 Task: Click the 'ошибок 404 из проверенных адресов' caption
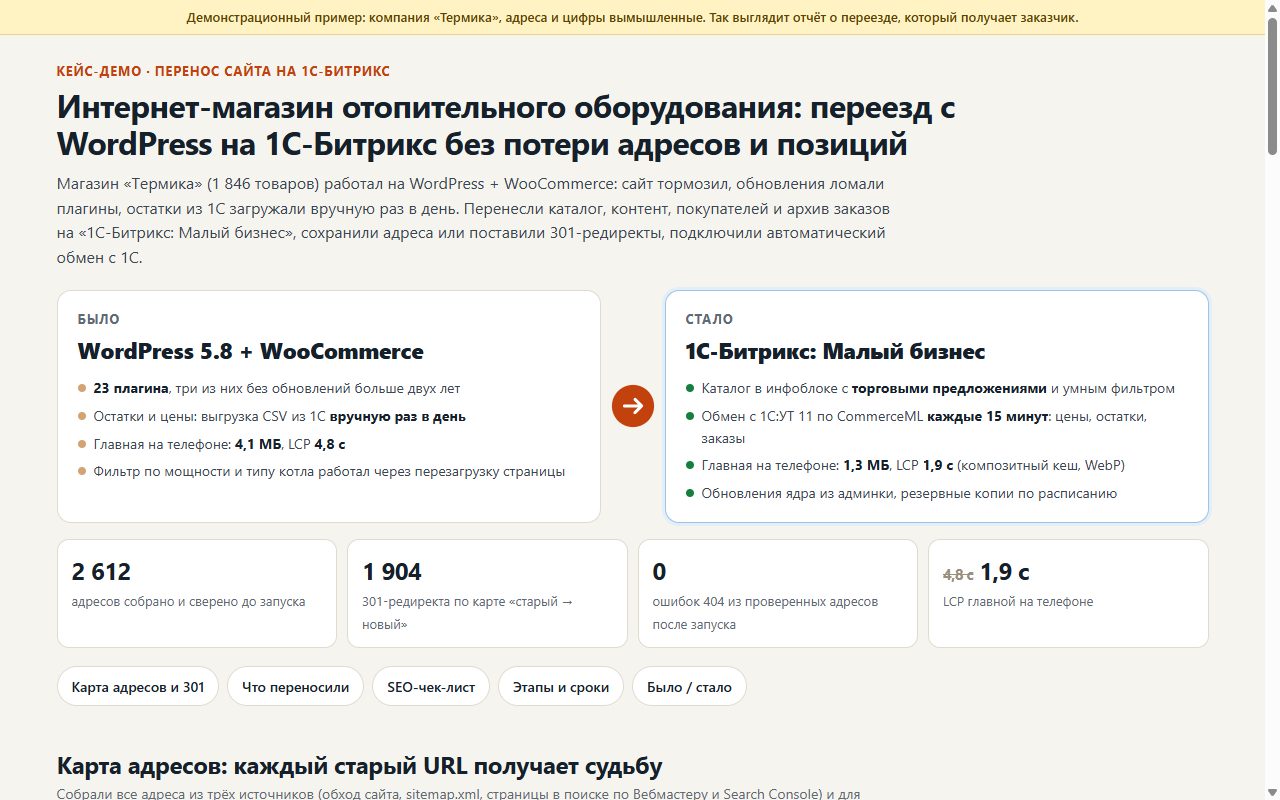tap(765, 613)
